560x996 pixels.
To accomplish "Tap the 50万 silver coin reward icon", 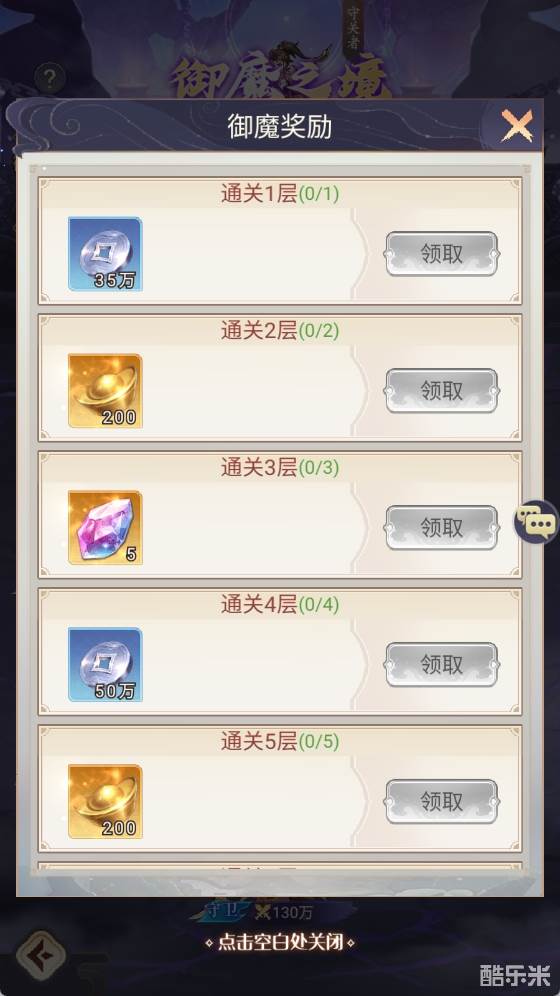I will [x=105, y=664].
